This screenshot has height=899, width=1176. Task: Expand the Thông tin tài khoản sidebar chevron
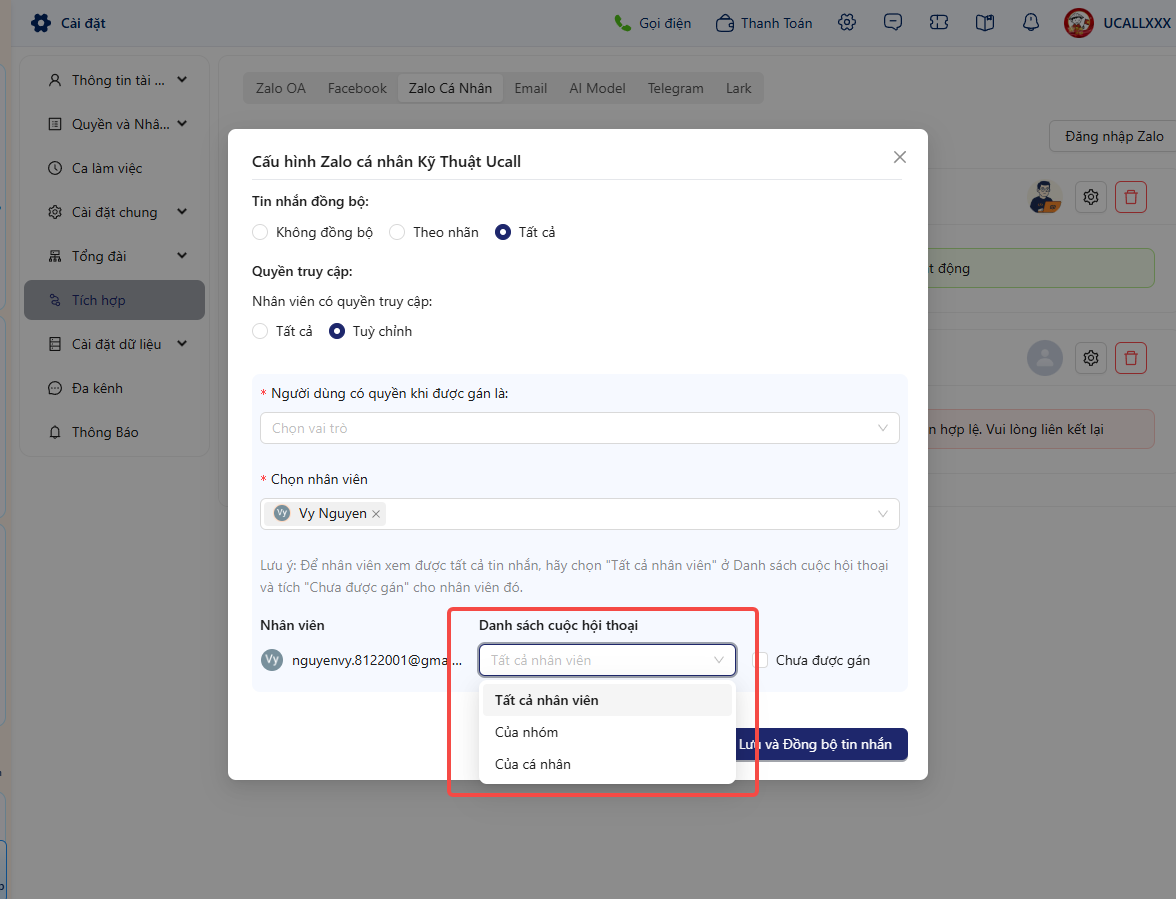coord(182,80)
